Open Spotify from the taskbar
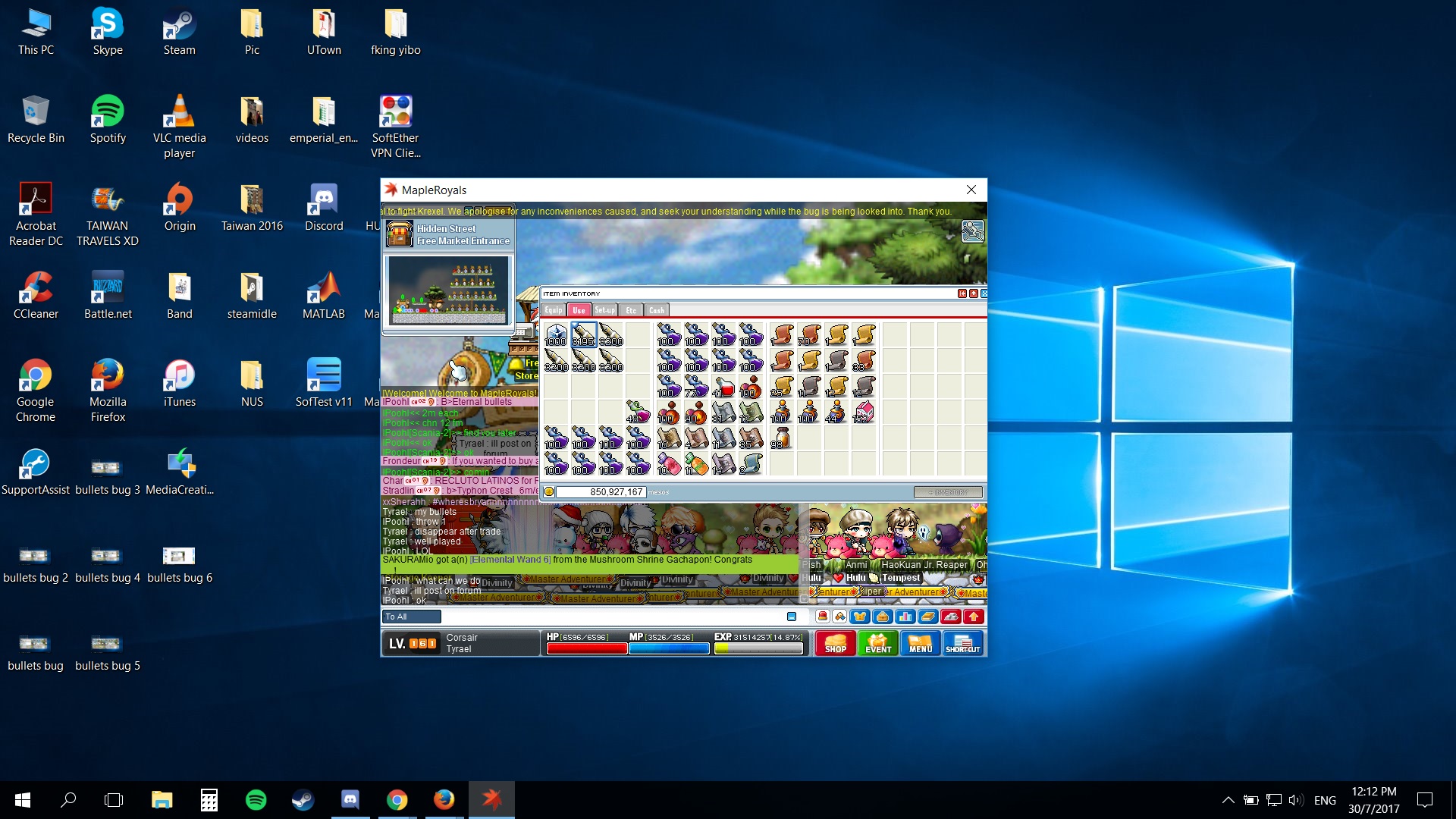Image resolution: width=1456 pixels, height=819 pixels. [x=256, y=800]
